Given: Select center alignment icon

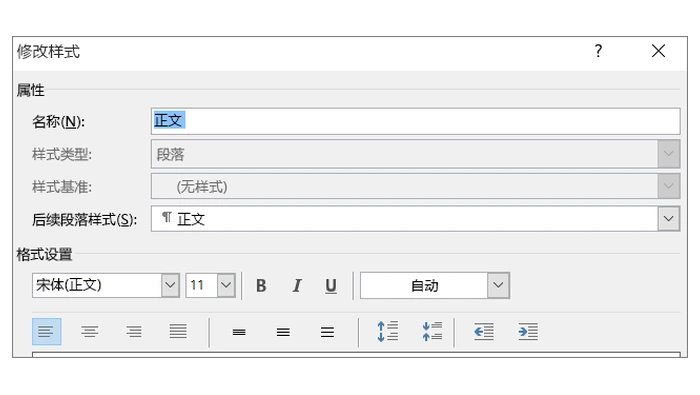Looking at the screenshot, I should coord(90,332).
